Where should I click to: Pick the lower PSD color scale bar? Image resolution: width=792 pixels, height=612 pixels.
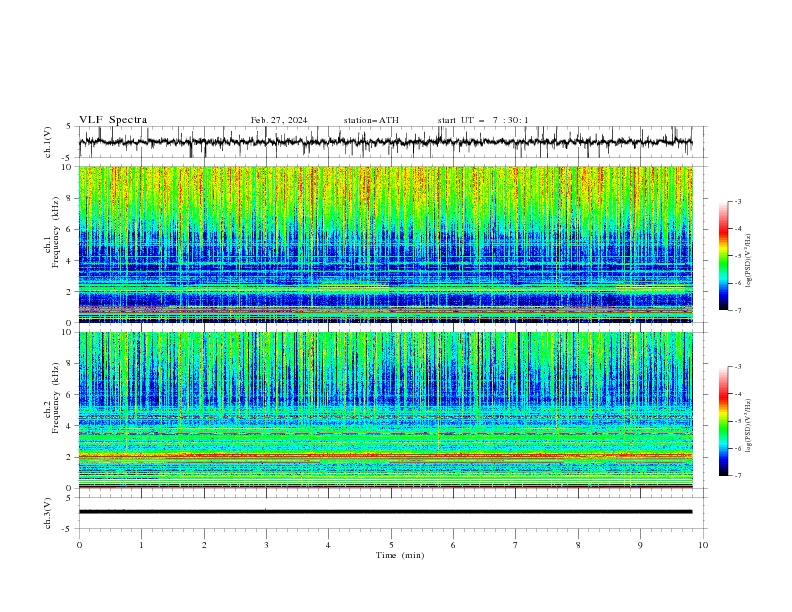[723, 421]
